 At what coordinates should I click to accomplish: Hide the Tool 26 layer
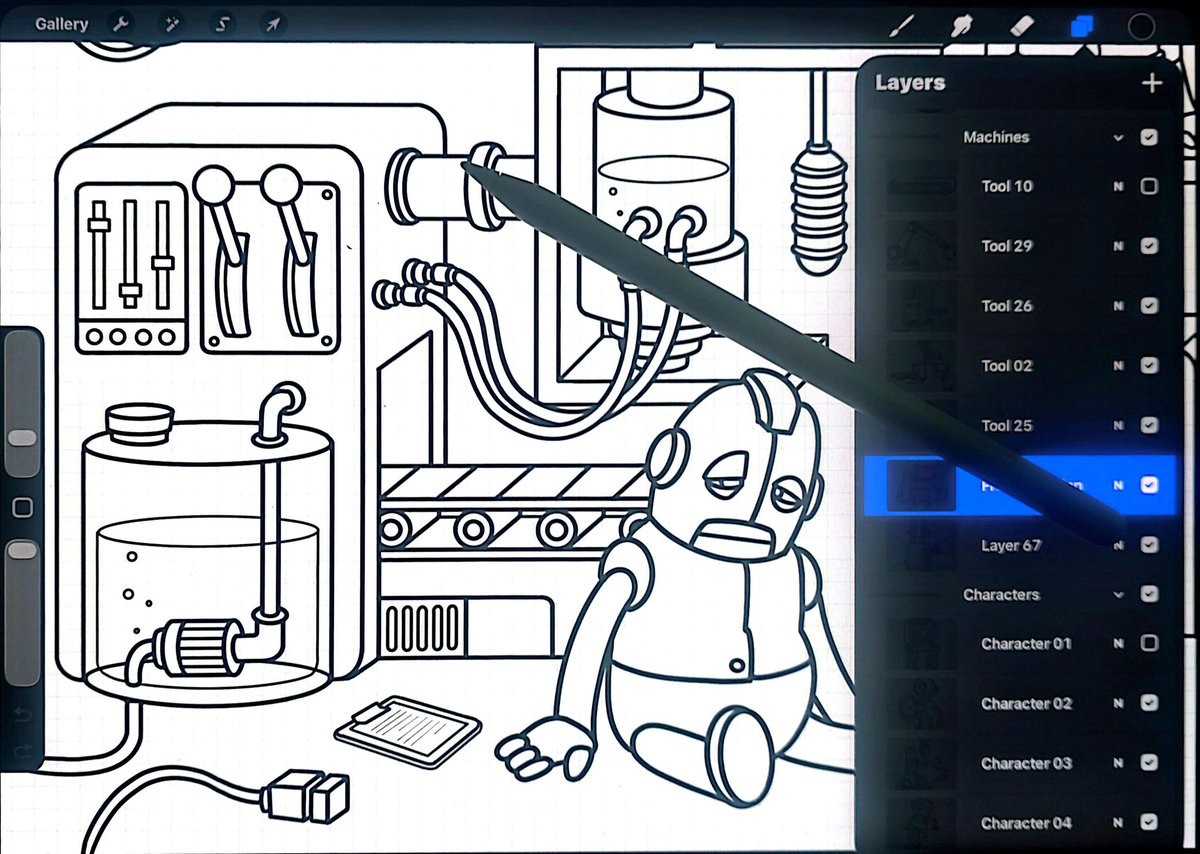coord(1149,306)
